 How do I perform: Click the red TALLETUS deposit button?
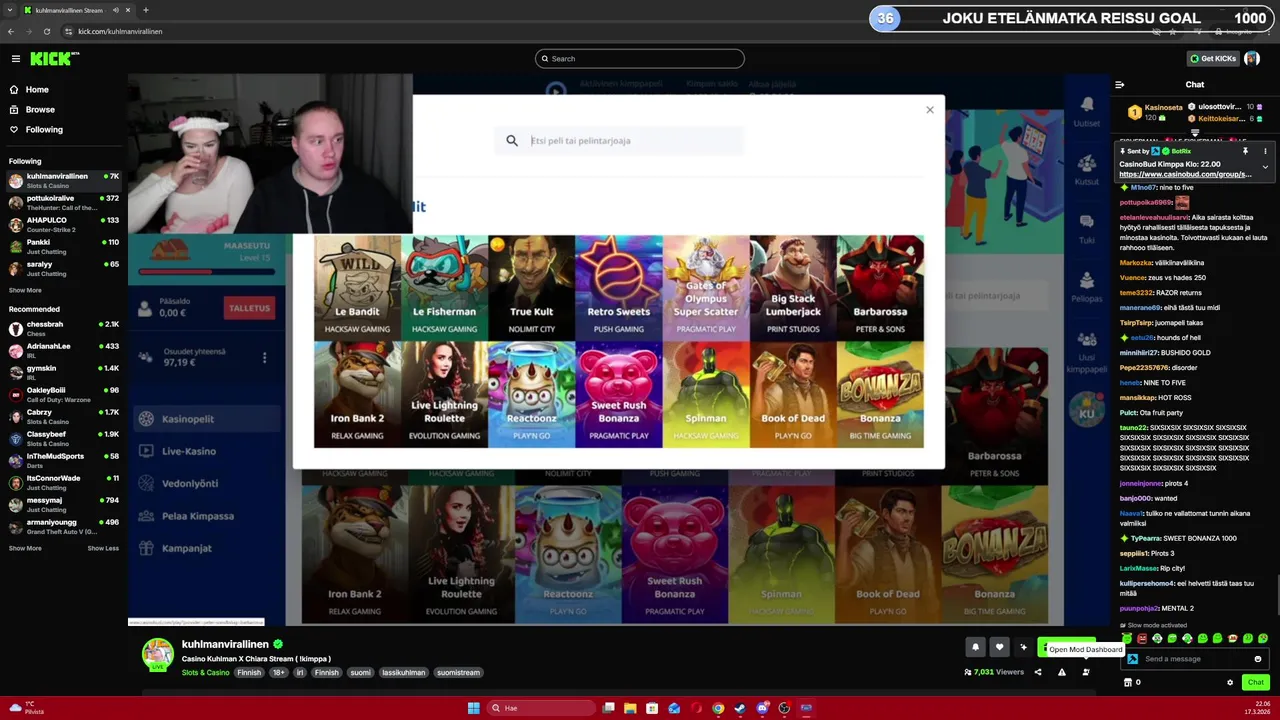[249, 308]
